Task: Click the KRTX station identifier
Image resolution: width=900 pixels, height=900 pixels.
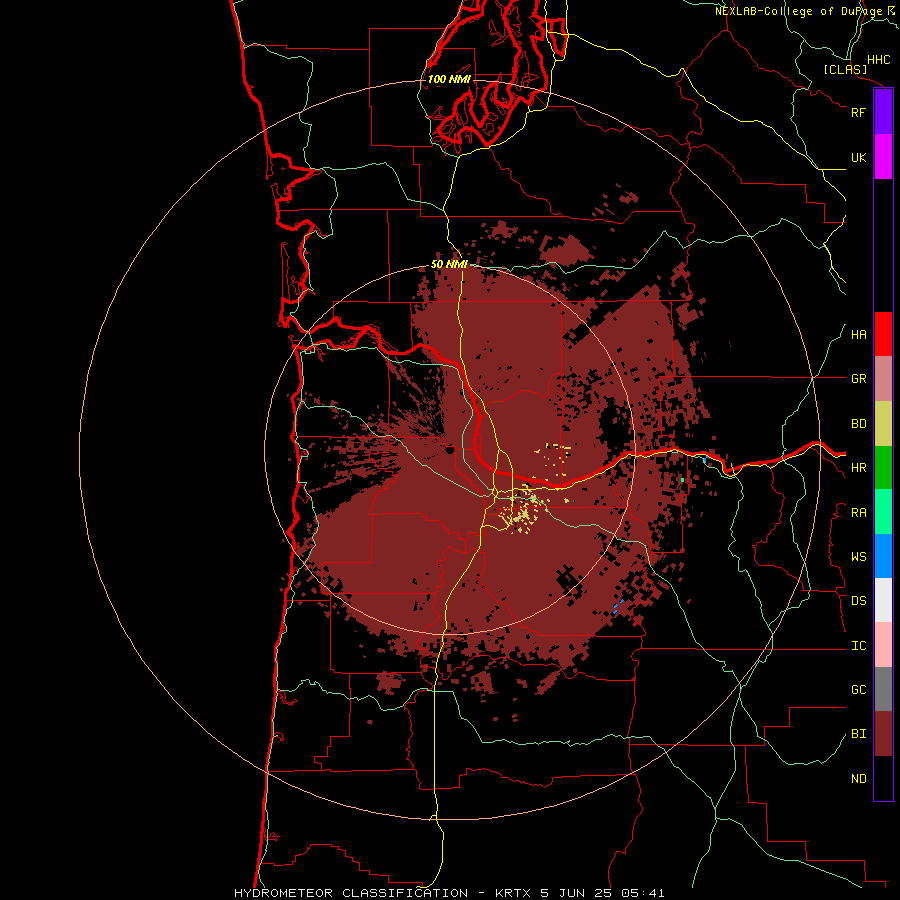Action: click(x=513, y=893)
